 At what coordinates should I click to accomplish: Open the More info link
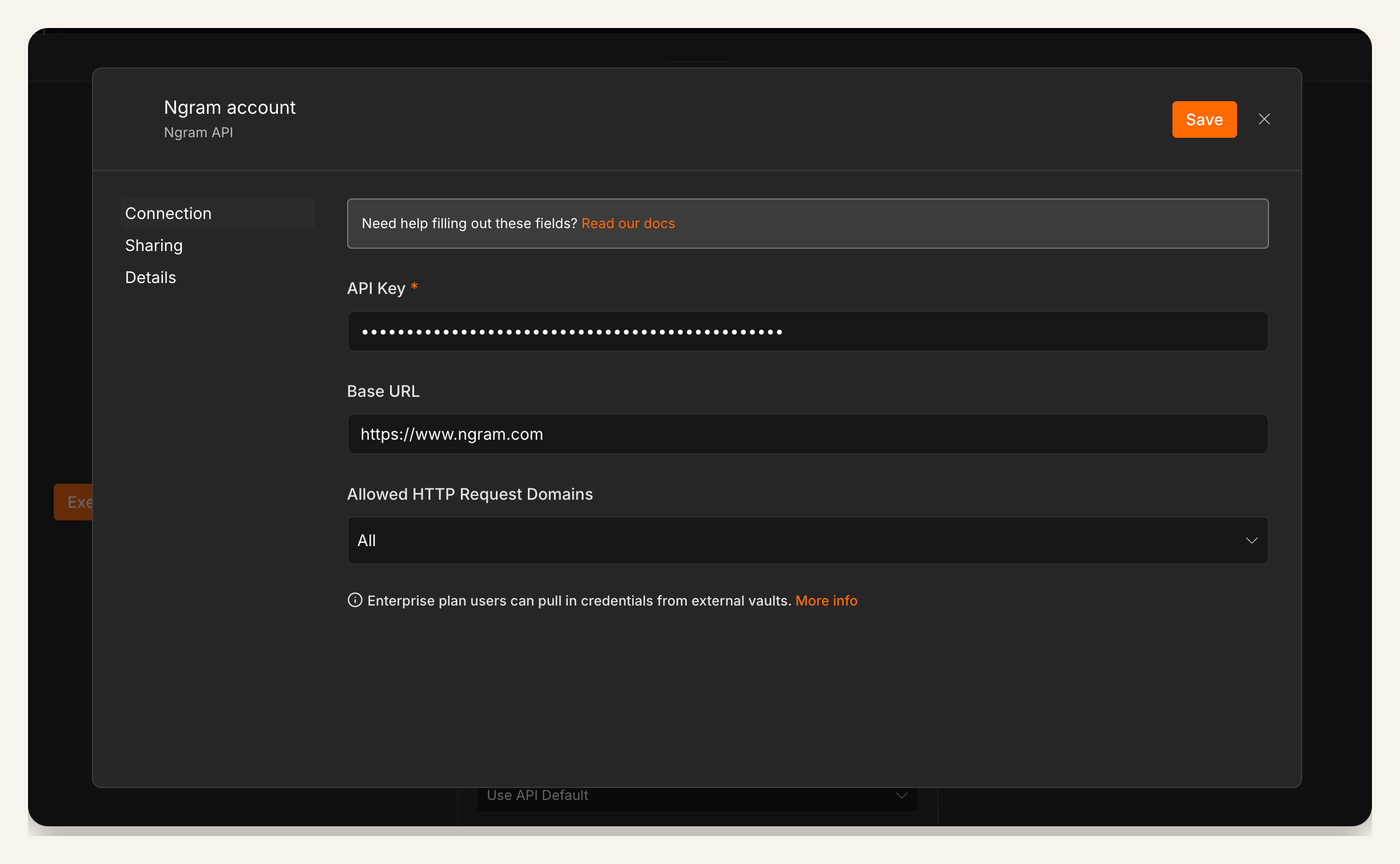click(826, 600)
